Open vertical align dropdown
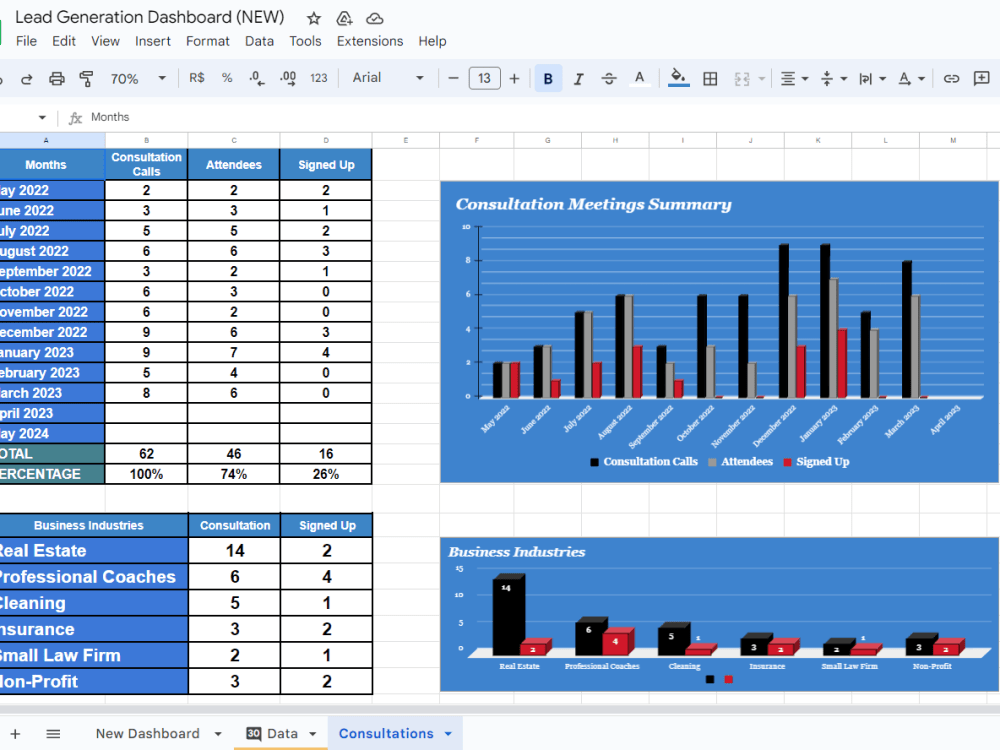Screen dimensions: 1000x750 pos(834,78)
